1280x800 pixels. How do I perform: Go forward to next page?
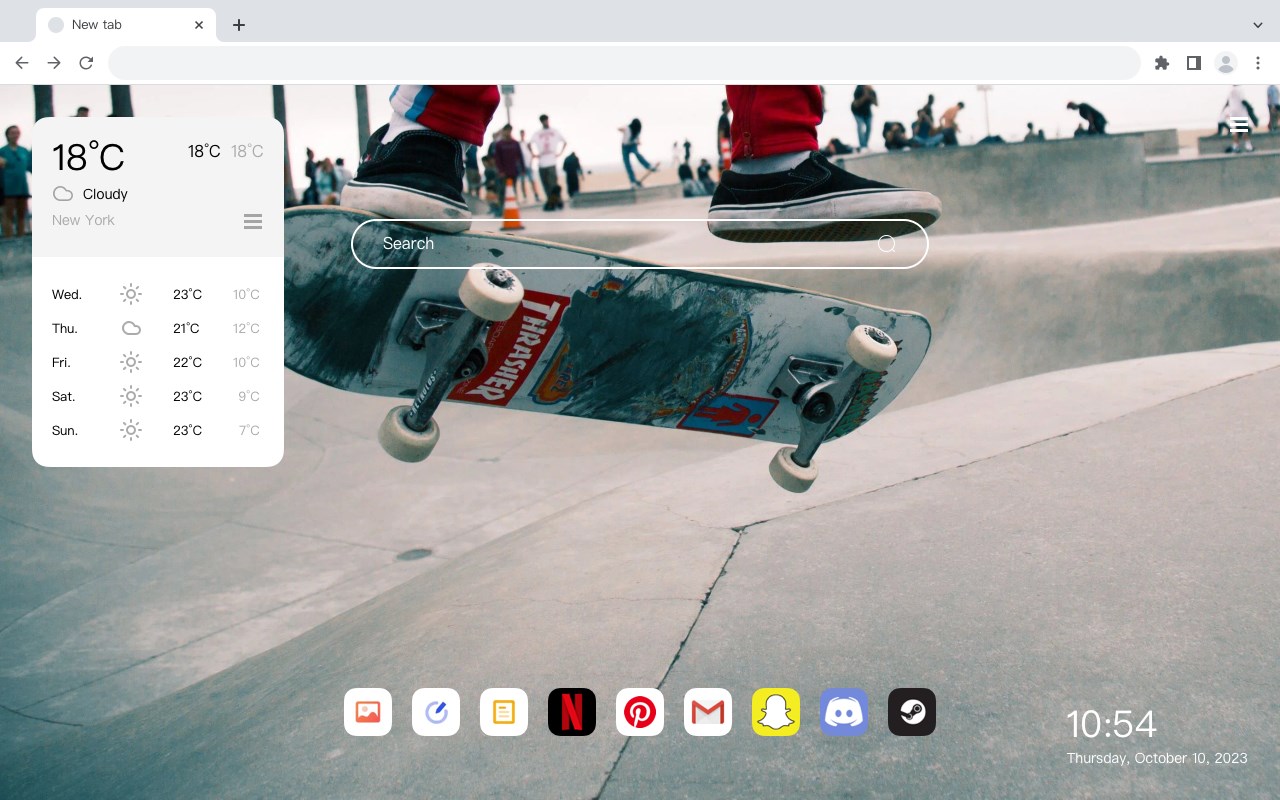pos(54,63)
